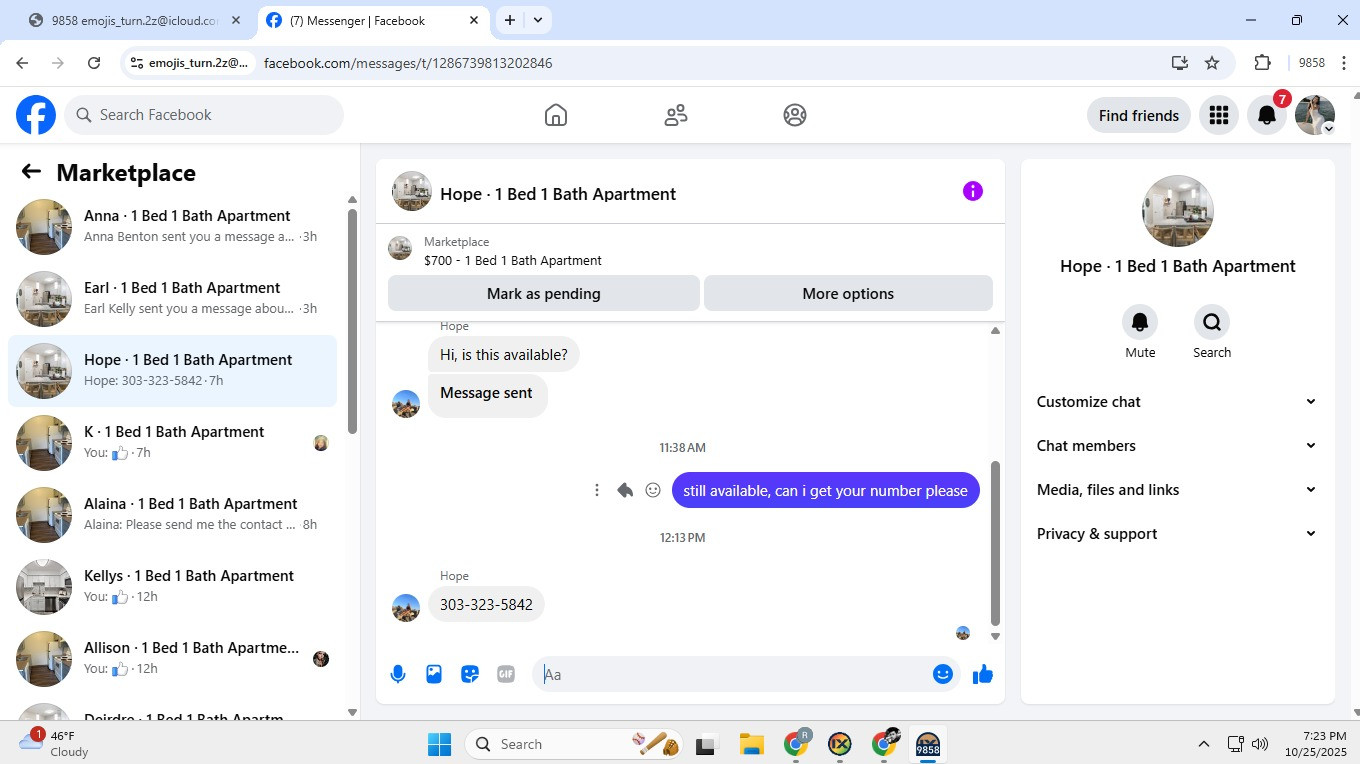
Task: Open Earl's 1 Bed 1 Bath conversation
Action: (172, 299)
